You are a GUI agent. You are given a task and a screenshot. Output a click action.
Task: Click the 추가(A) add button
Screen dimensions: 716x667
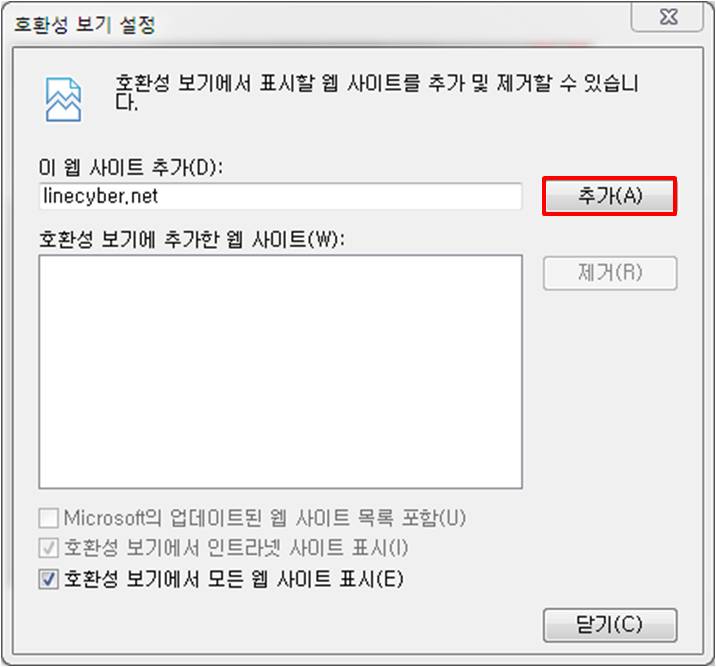click(x=610, y=196)
